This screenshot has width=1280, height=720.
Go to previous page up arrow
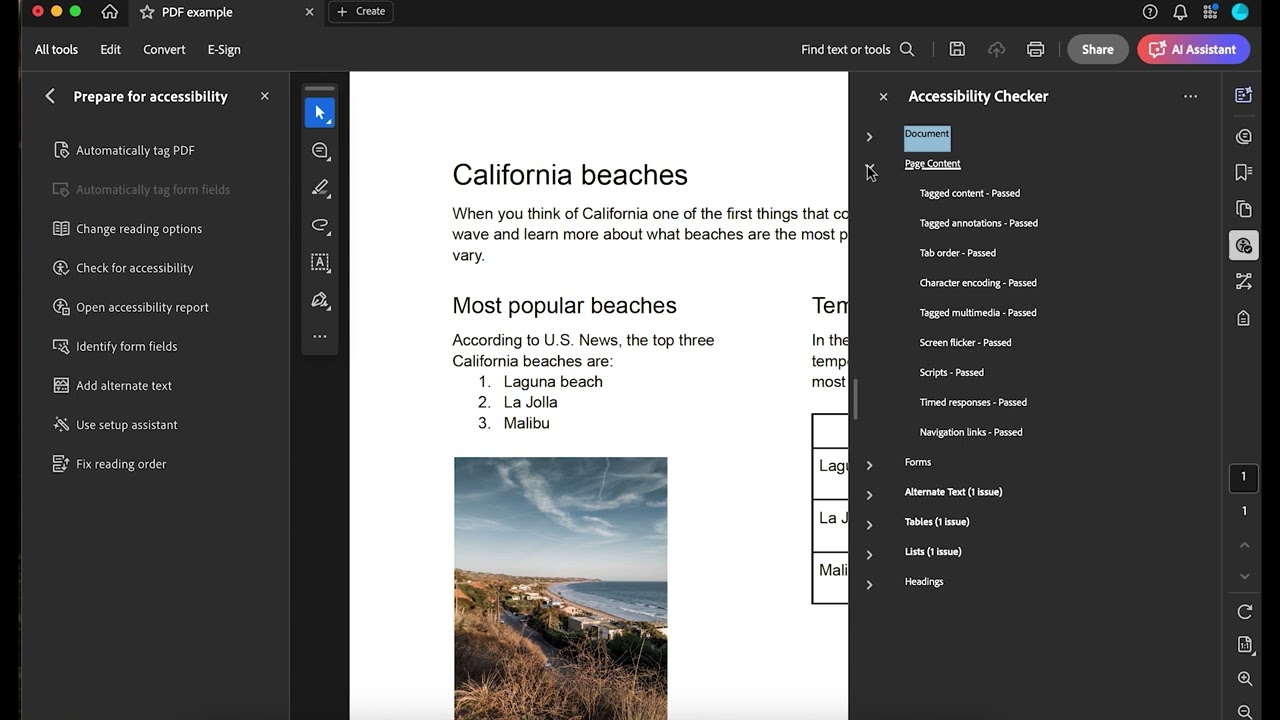pyautogui.click(x=1245, y=545)
